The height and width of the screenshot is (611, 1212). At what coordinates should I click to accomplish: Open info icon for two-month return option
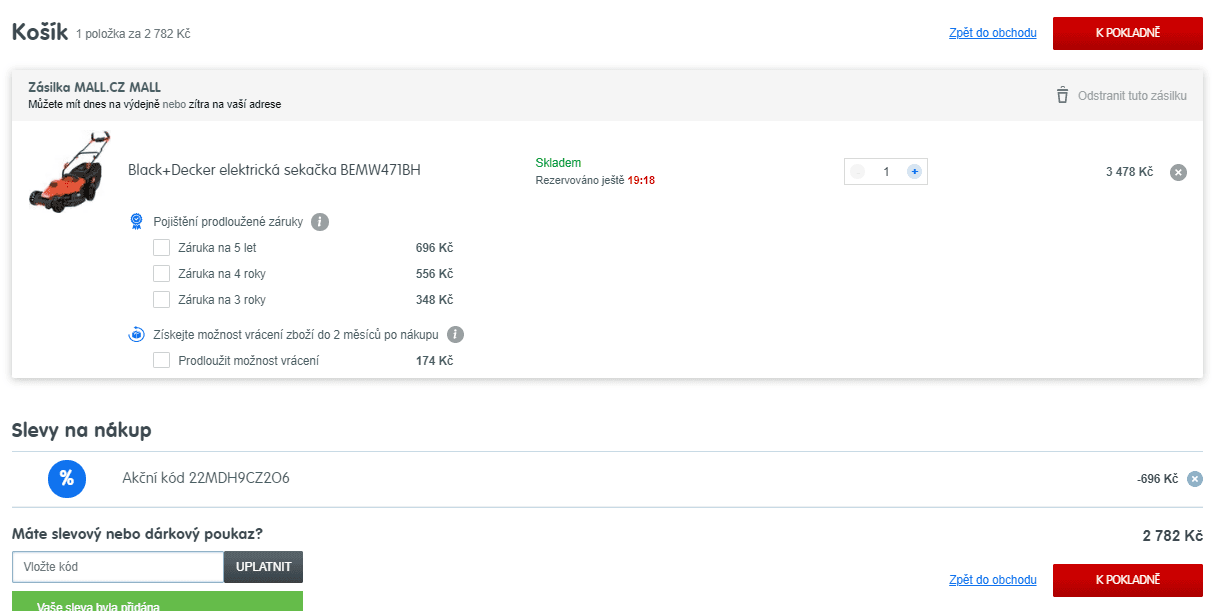point(456,335)
